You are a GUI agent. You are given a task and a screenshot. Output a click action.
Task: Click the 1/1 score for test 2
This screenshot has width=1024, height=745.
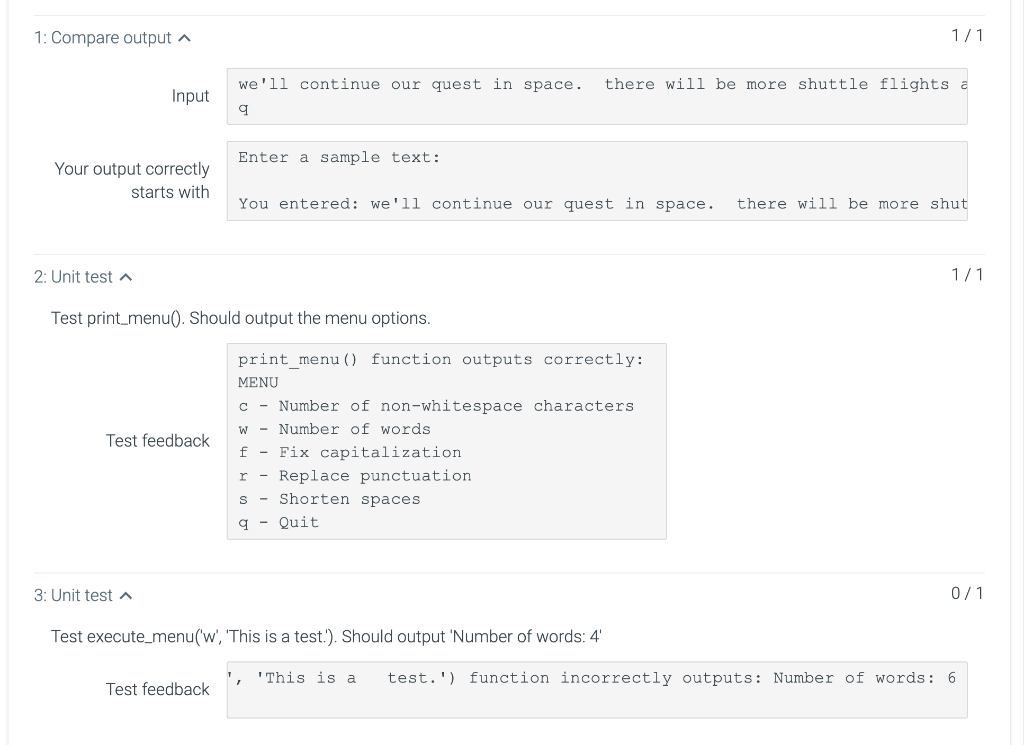pyautogui.click(x=967, y=275)
